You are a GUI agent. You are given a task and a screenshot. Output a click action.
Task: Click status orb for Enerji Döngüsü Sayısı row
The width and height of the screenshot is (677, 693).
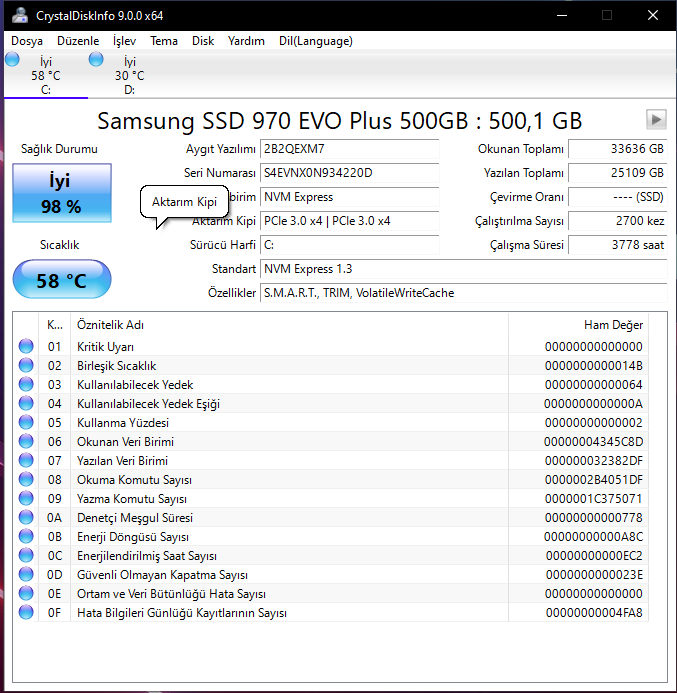[x=26, y=536]
